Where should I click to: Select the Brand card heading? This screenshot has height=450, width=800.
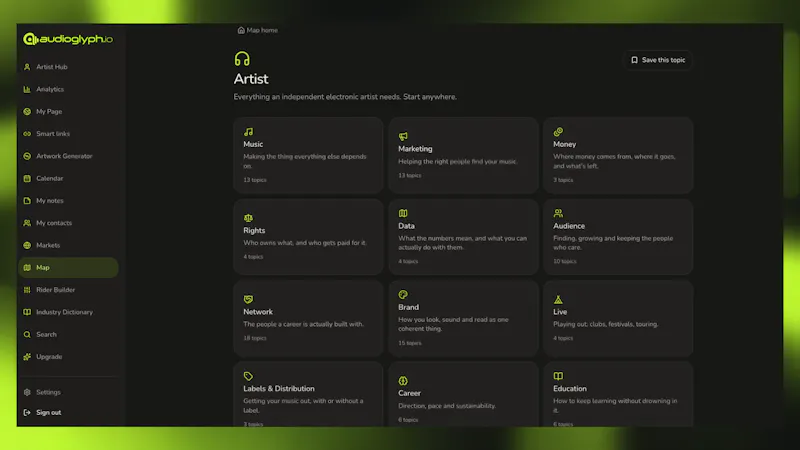coord(409,307)
